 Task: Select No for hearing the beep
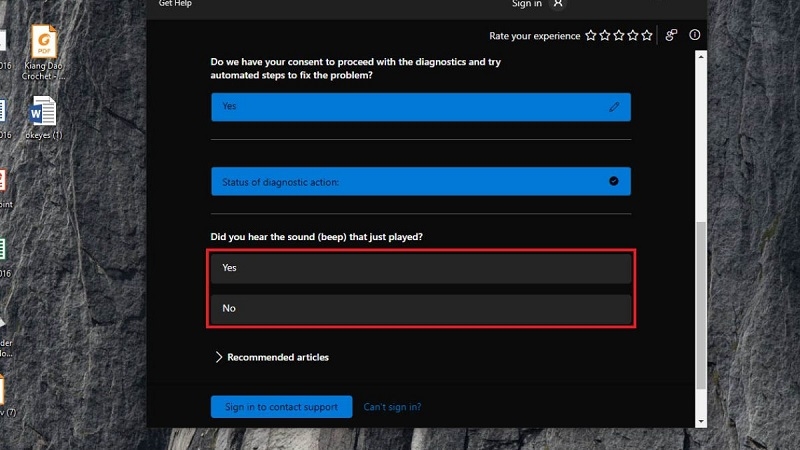coord(421,308)
